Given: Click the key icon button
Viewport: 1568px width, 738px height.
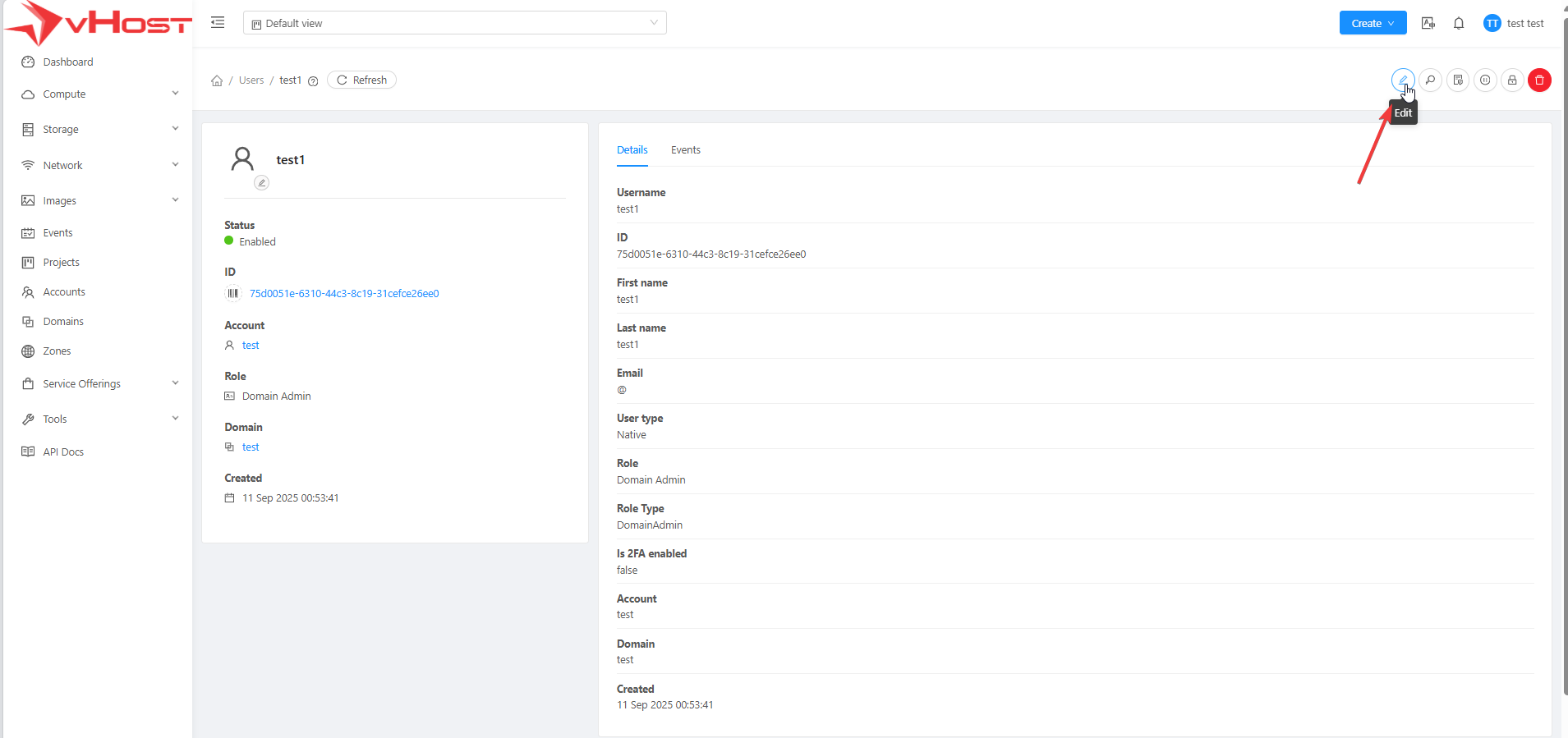Looking at the screenshot, I should click(1430, 80).
